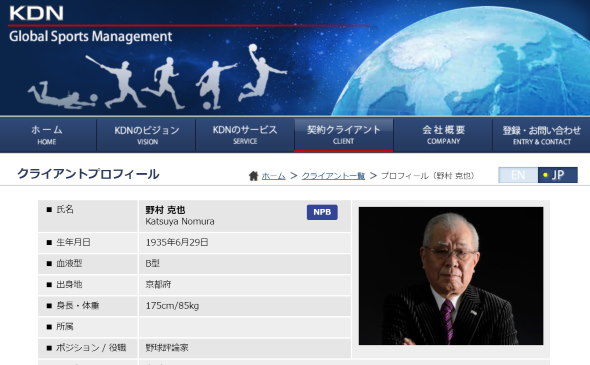
Task: Click the クライアントプロフィール page heading
Action: 88,174
